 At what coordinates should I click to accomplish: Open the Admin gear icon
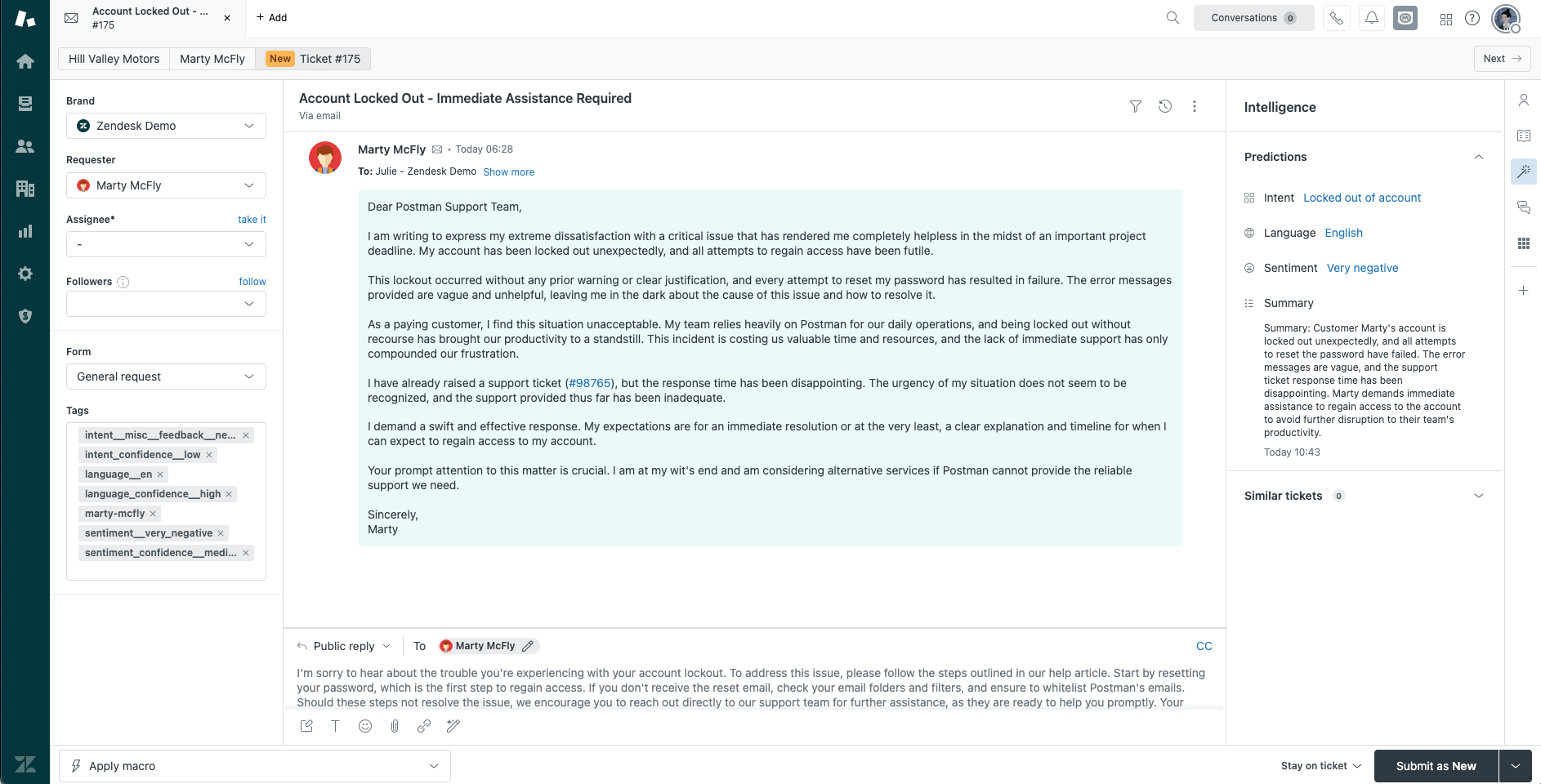[25, 274]
